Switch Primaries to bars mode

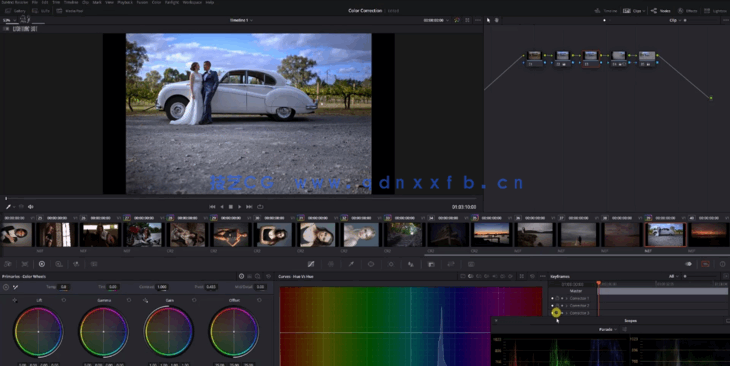(x=250, y=276)
